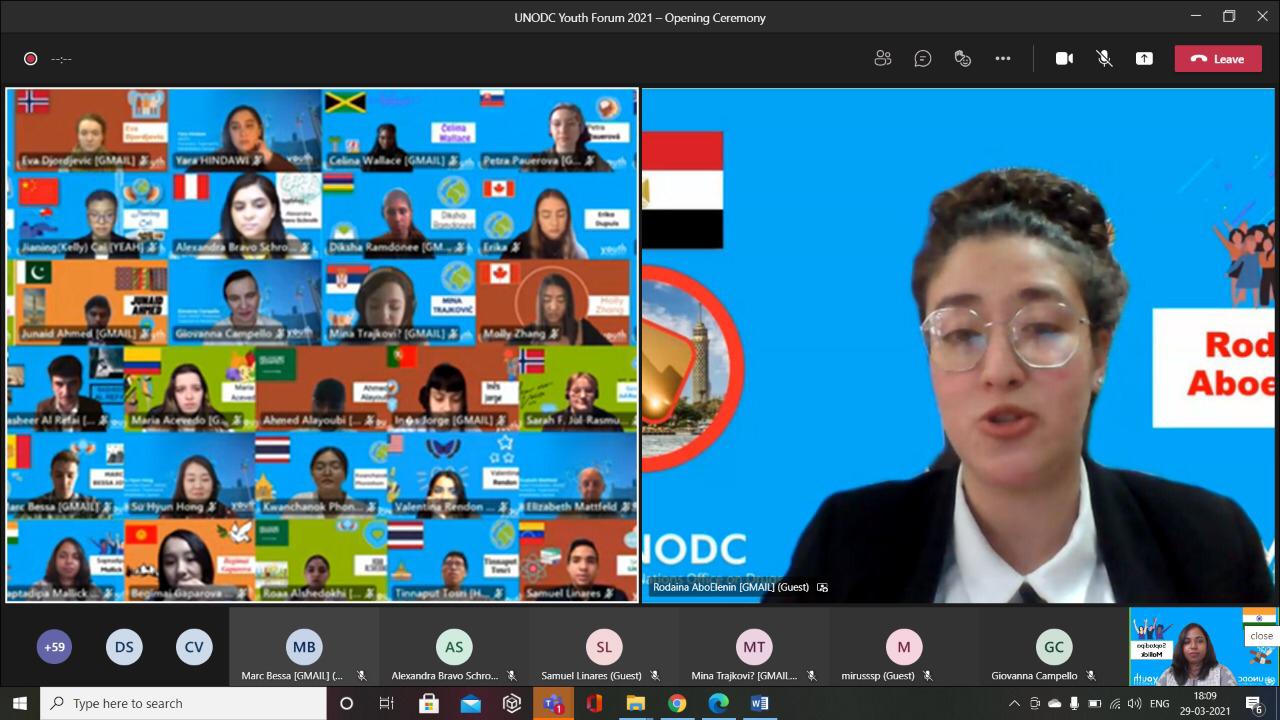Open the More actions ellipsis menu
Viewport: 1280px width, 720px height.
pos(1003,59)
